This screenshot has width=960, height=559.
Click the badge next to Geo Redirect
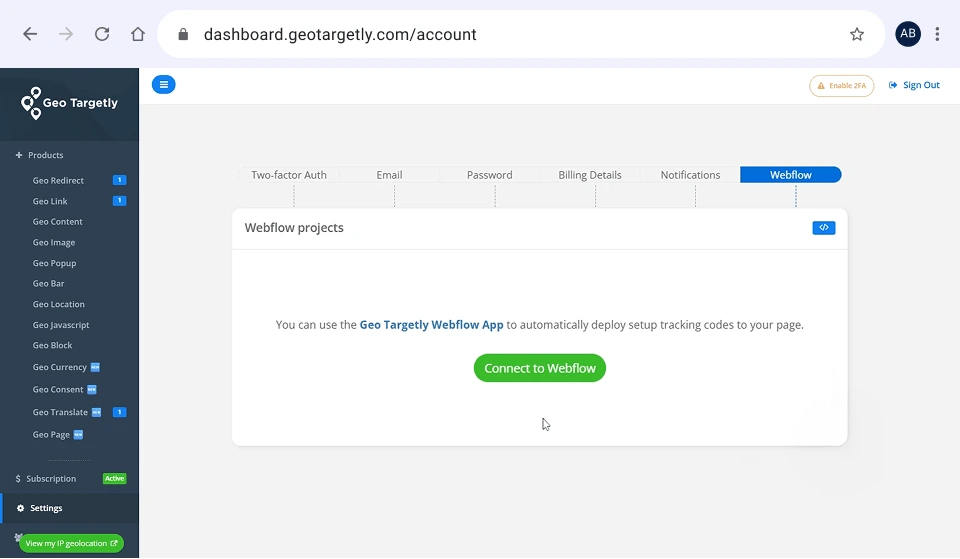119,180
